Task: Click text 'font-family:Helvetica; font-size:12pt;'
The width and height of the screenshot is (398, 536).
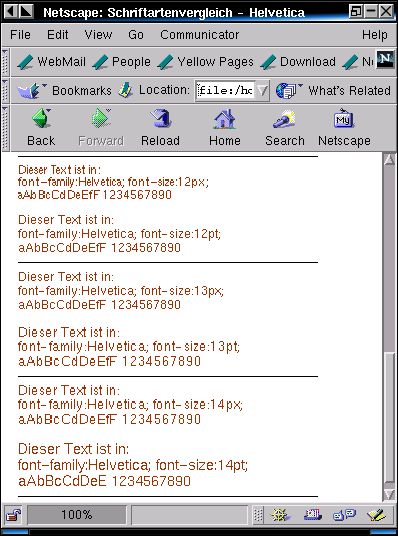Action: coord(119,234)
